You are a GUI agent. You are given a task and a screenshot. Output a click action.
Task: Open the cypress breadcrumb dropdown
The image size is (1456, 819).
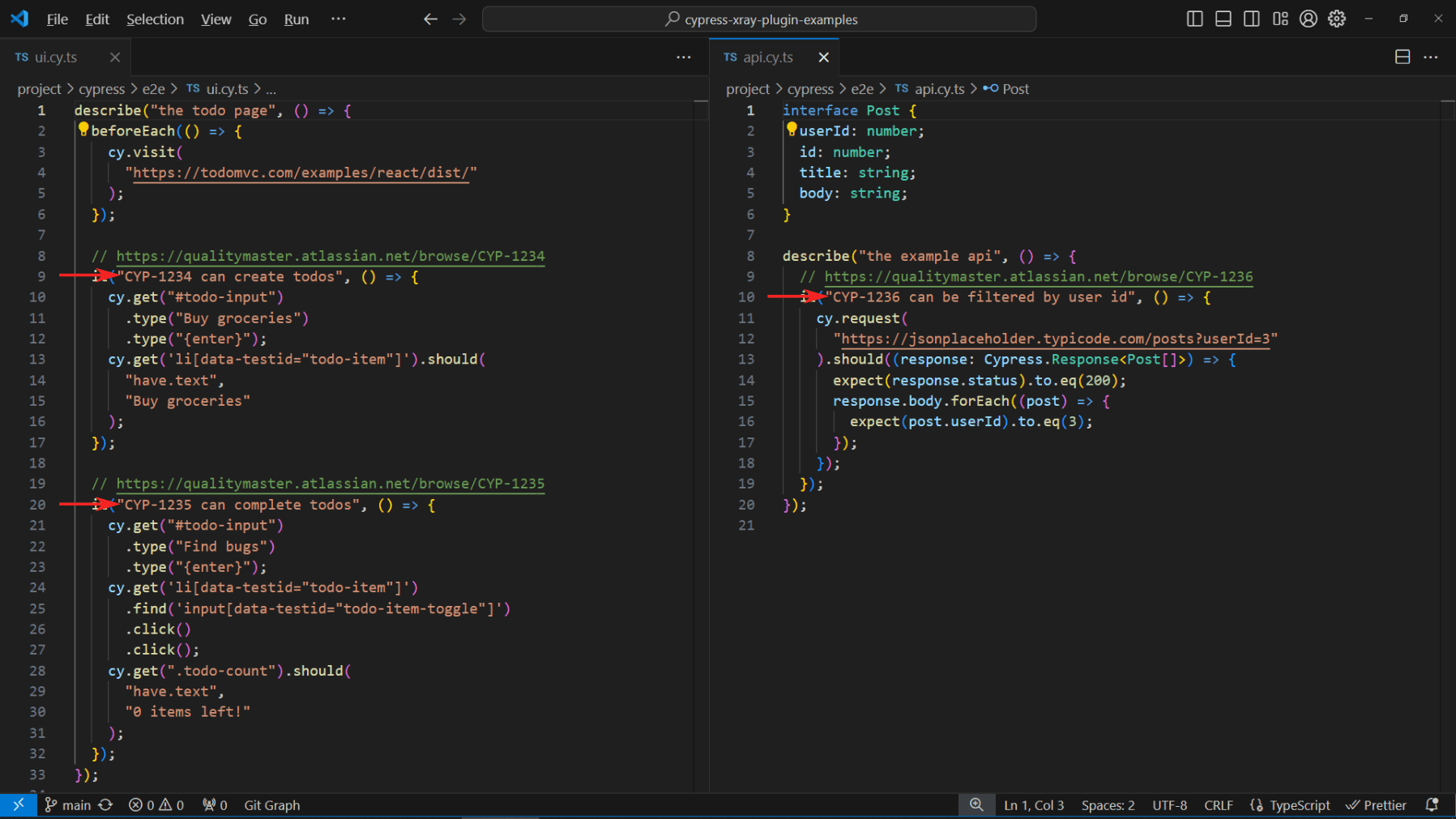[x=102, y=88]
